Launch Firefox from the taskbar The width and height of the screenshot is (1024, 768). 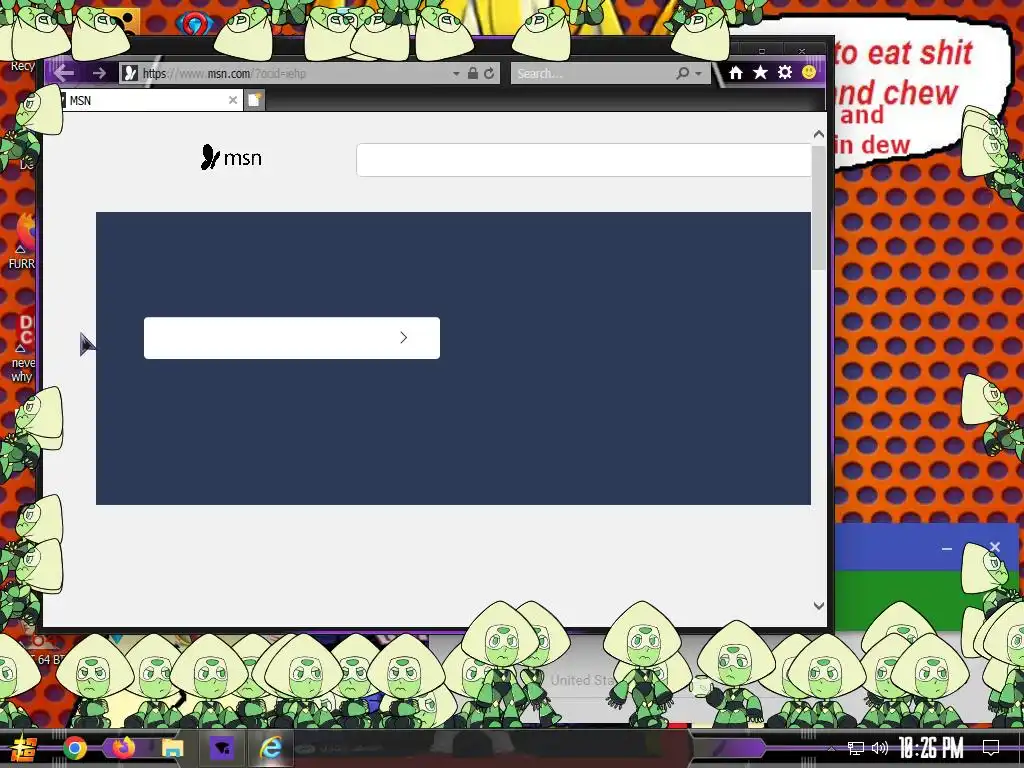pos(123,747)
